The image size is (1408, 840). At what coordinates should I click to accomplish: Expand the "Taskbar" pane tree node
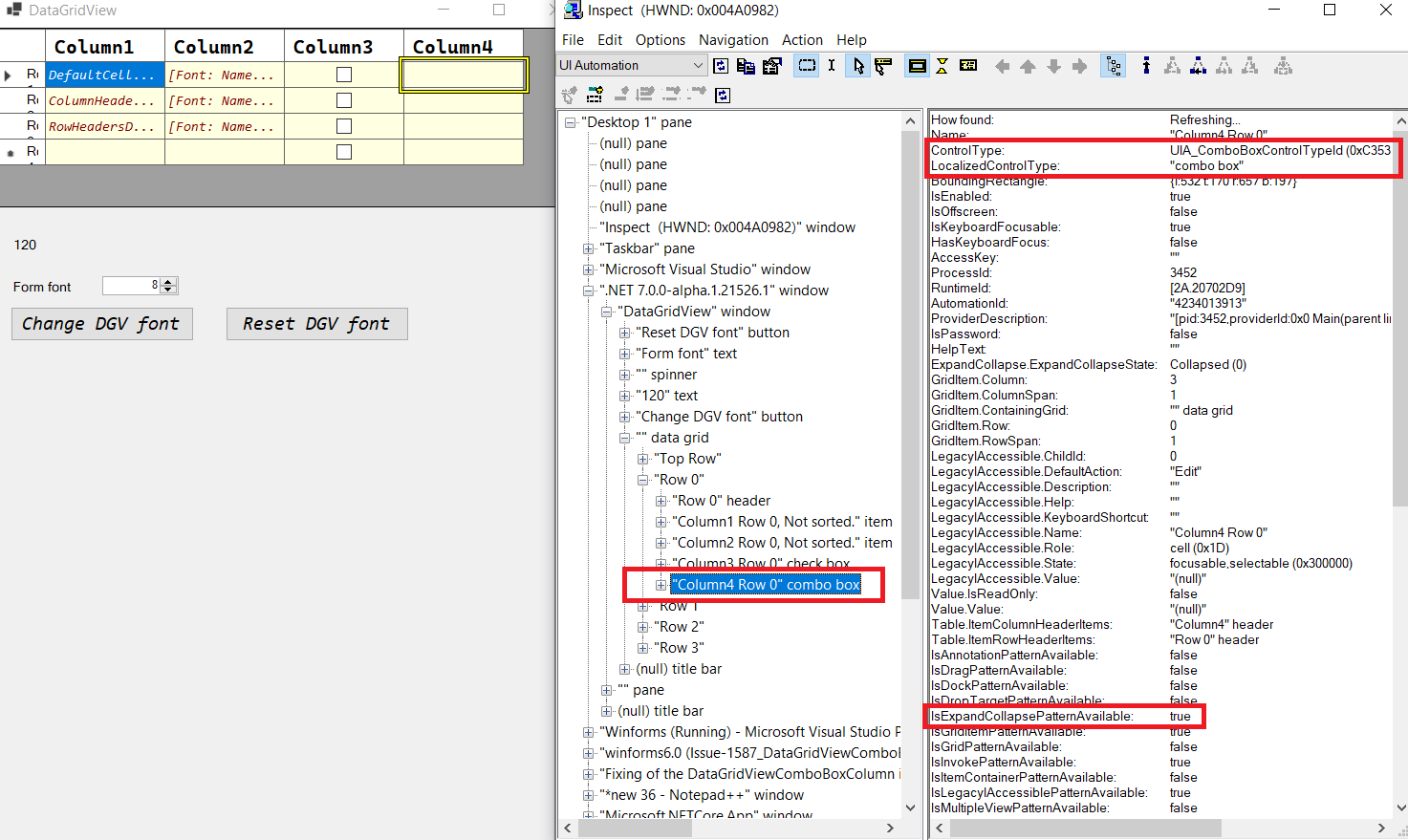589,248
